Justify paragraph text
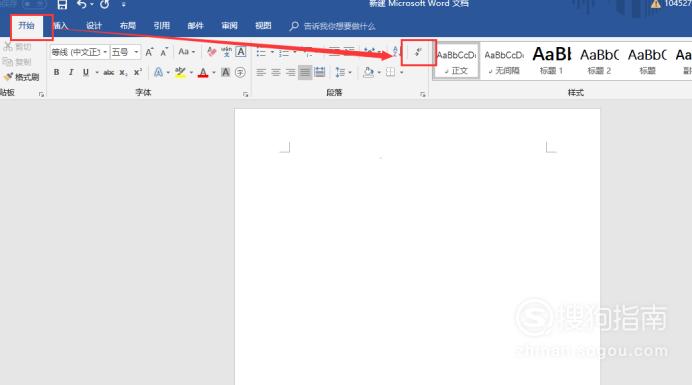Image resolution: width=692 pixels, height=385 pixels. [x=305, y=72]
